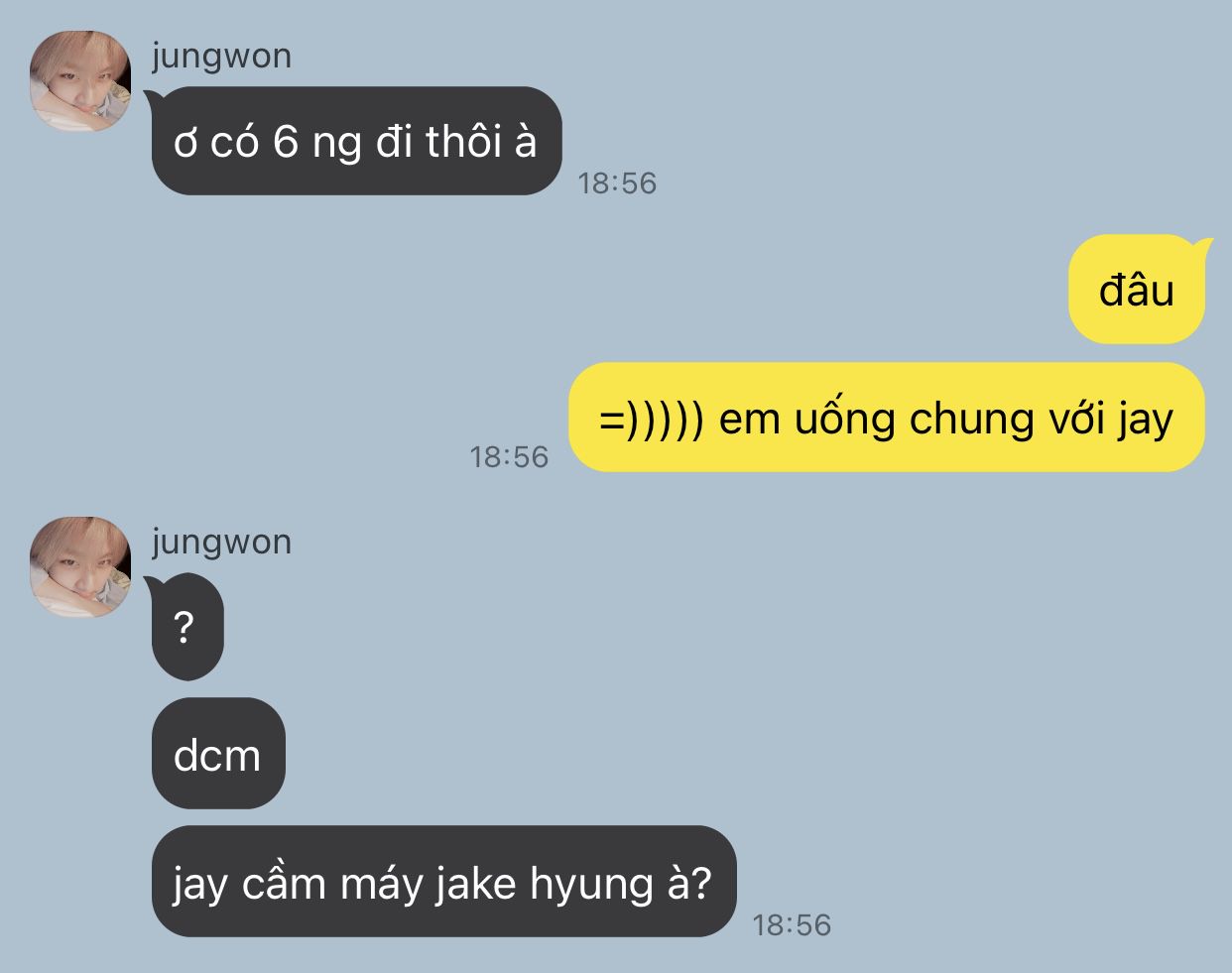Select the jungwon sender name above first message
This screenshot has height=973, width=1232.
tap(221, 57)
